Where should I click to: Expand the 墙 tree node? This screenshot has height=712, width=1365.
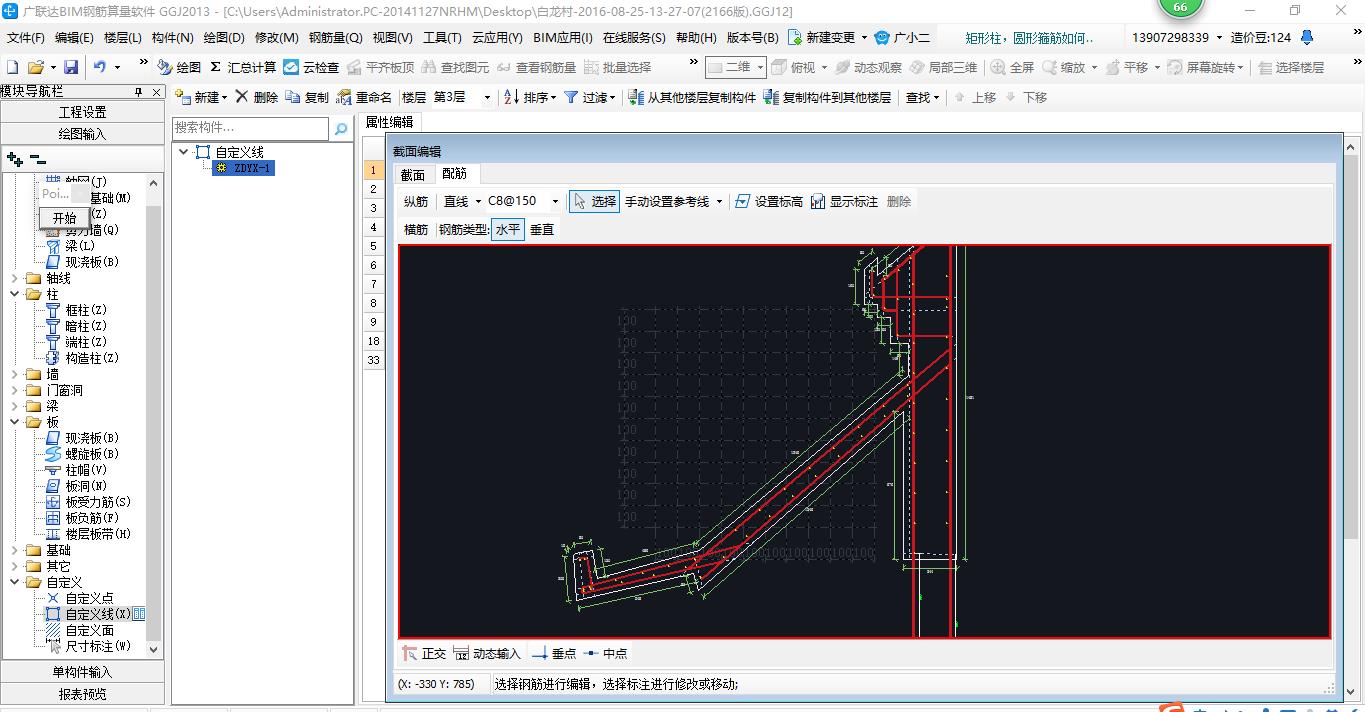[x=15, y=374]
